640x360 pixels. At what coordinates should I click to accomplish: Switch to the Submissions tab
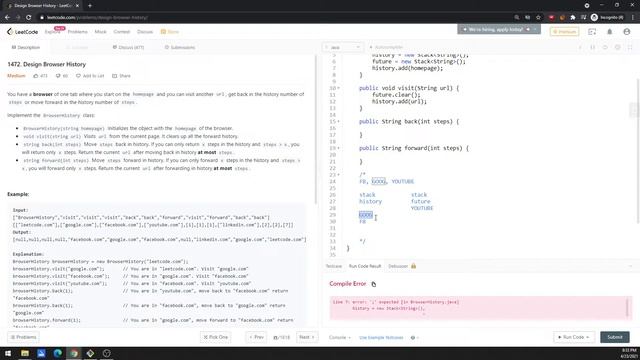coord(180,47)
